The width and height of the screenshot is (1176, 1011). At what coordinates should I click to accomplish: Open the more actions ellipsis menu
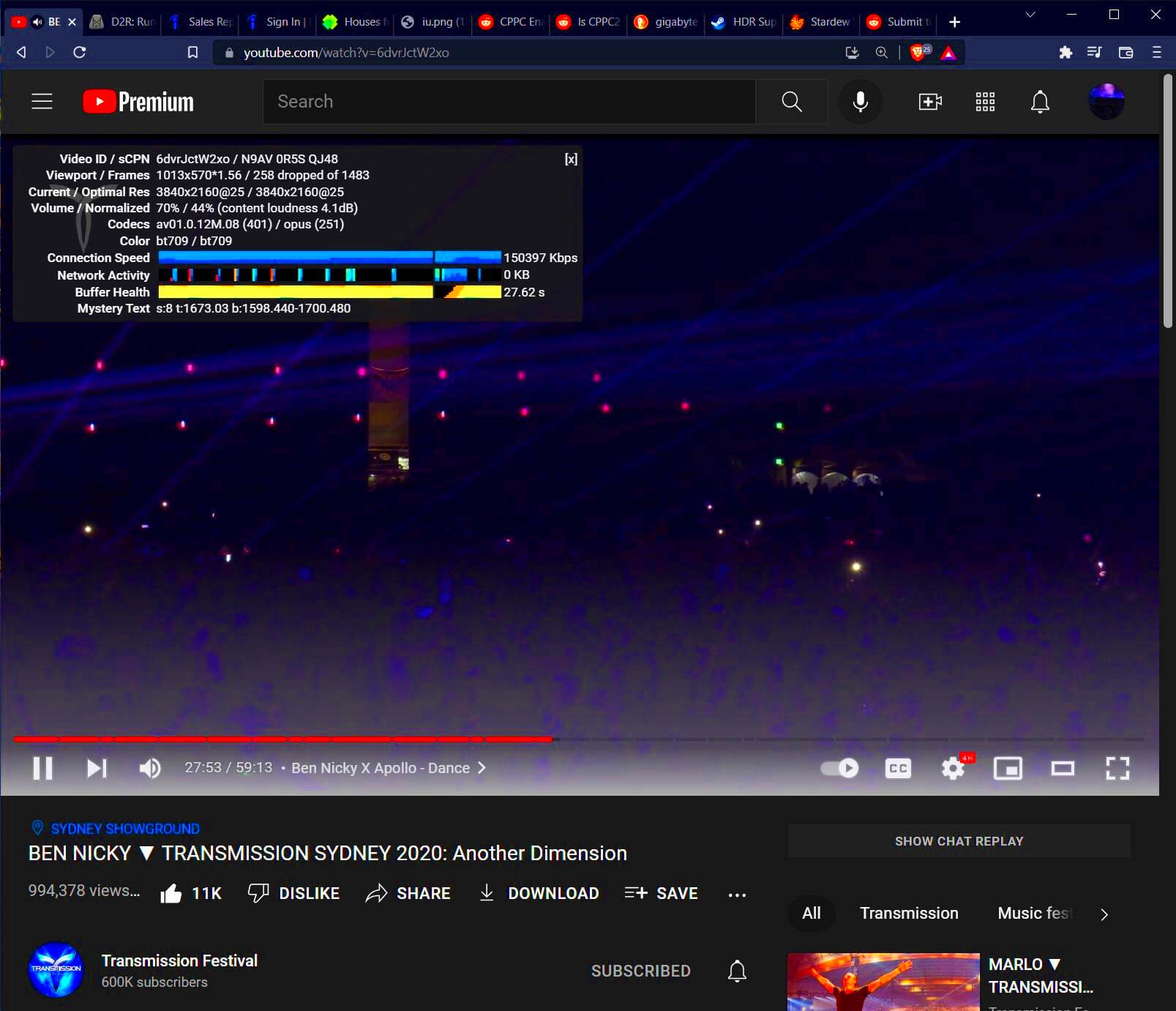737,895
